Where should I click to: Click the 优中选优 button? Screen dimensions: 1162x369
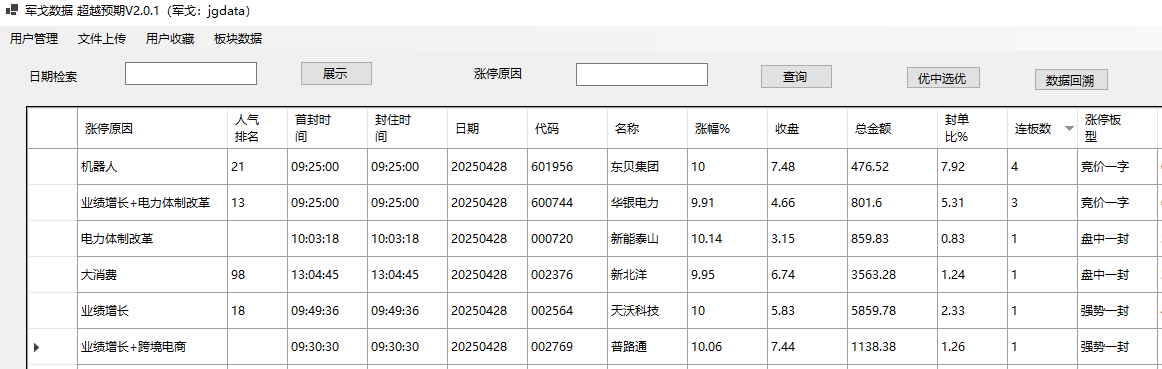942,78
